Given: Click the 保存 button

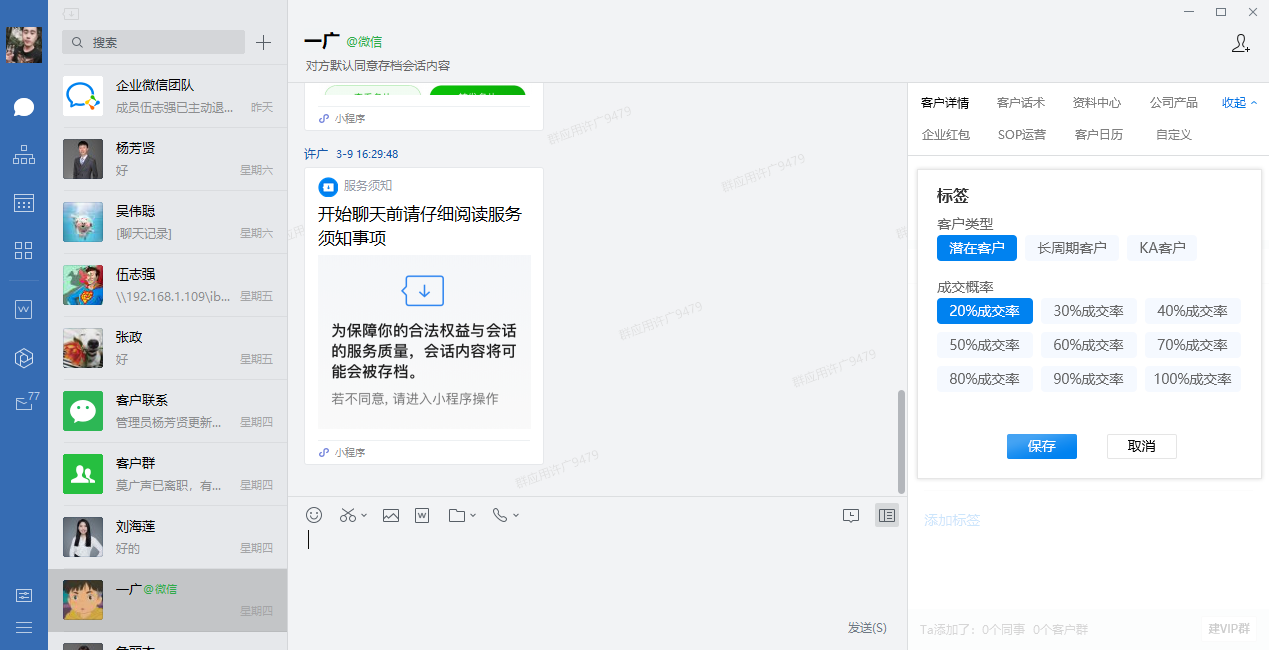Looking at the screenshot, I should pos(1041,446).
